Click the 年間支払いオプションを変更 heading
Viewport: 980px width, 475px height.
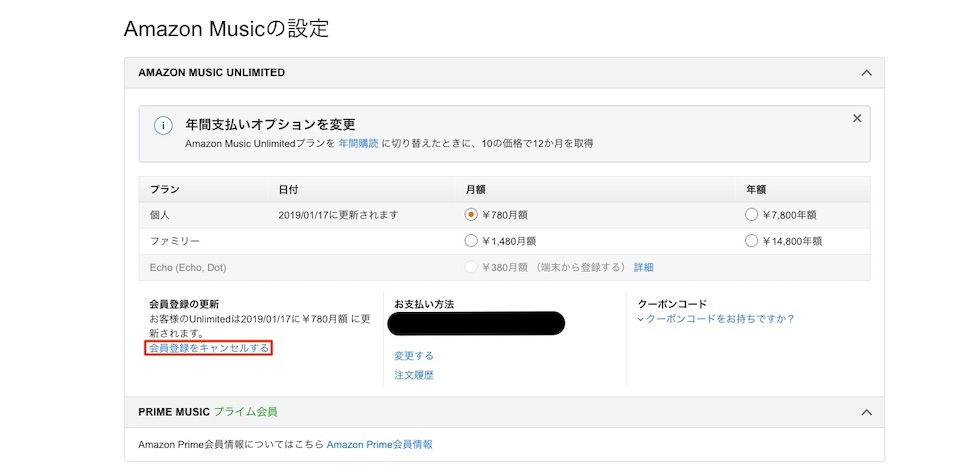[x=271, y=124]
